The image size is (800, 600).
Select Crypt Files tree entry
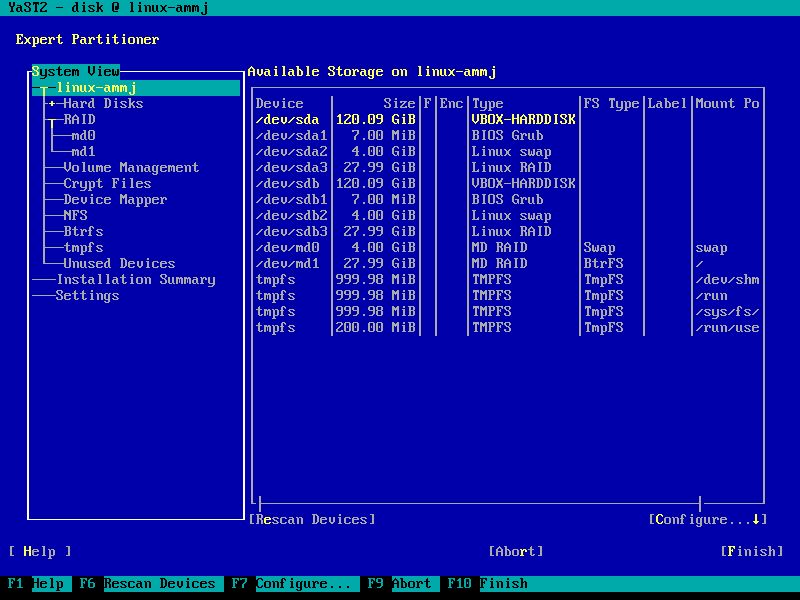click(107, 183)
